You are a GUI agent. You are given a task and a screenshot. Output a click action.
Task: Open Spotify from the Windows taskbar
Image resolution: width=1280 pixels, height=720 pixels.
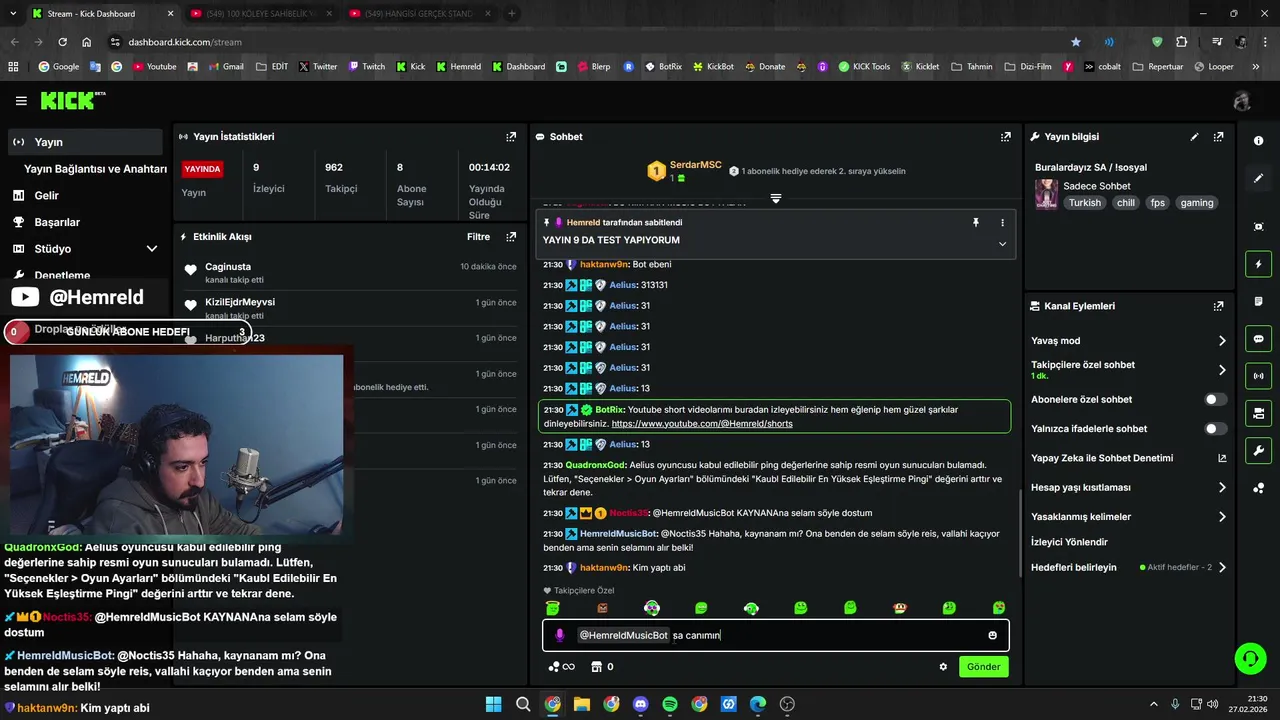(670, 705)
